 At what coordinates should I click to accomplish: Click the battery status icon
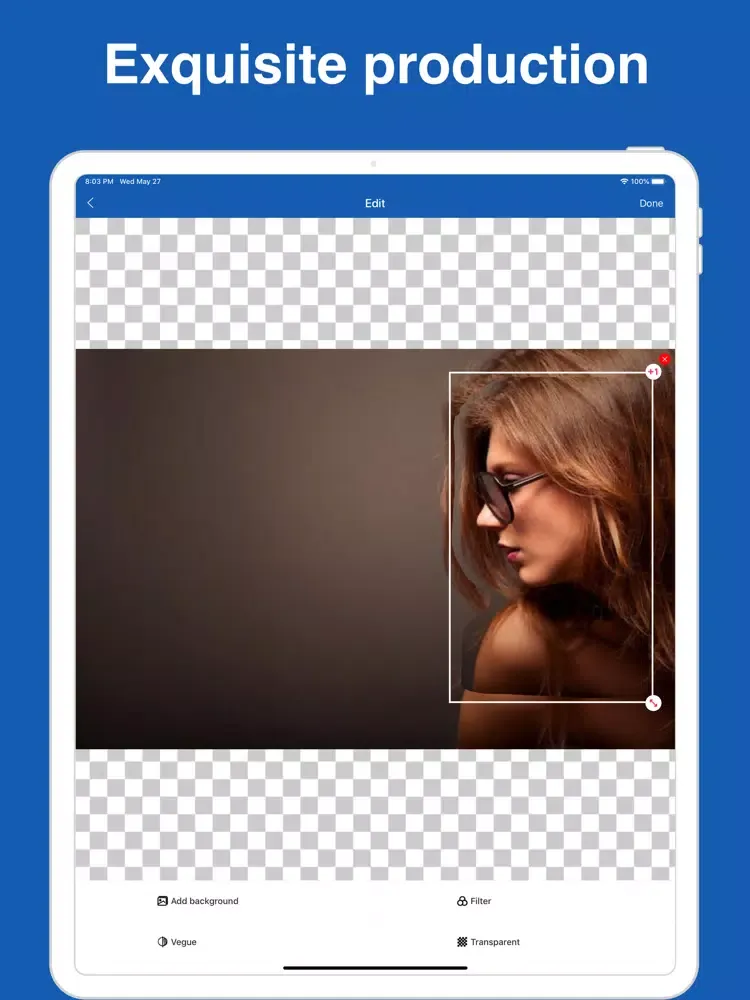658,181
